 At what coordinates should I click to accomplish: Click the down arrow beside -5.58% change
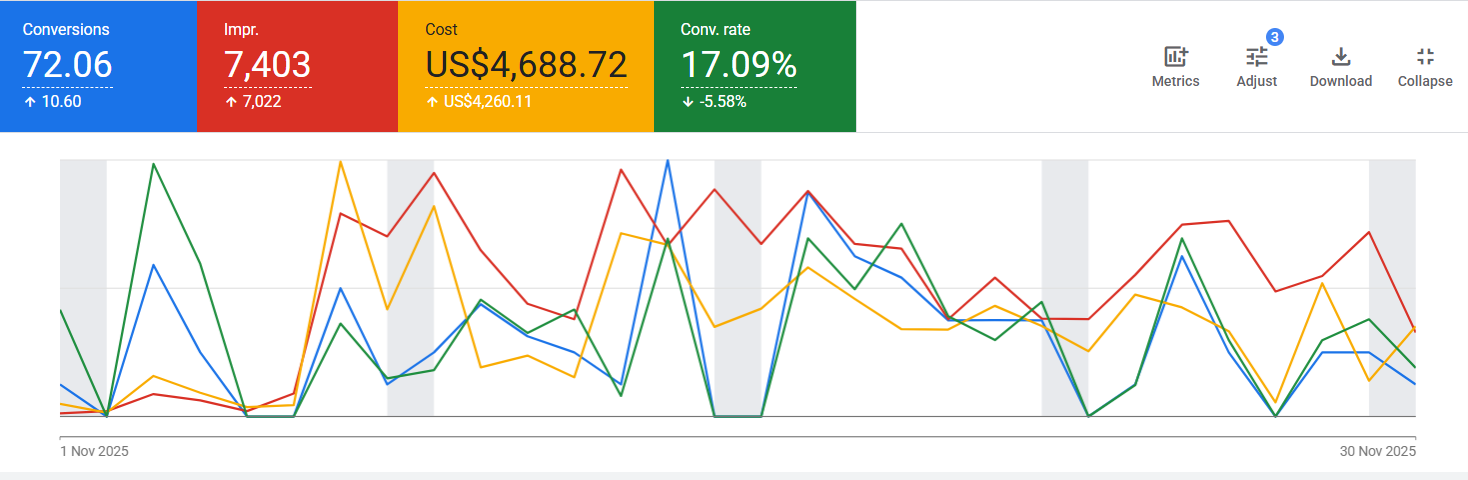pos(686,102)
